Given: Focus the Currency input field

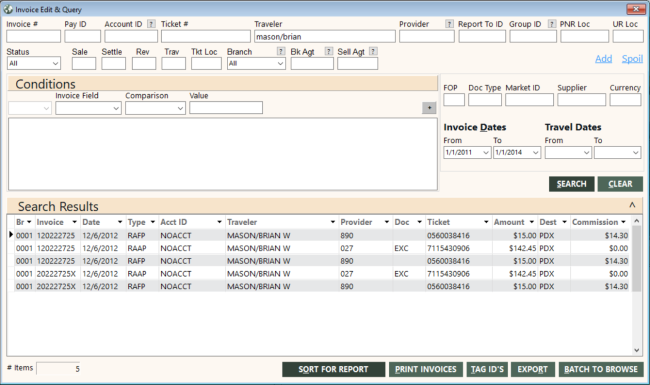Looking at the screenshot, I should tap(626, 100).
